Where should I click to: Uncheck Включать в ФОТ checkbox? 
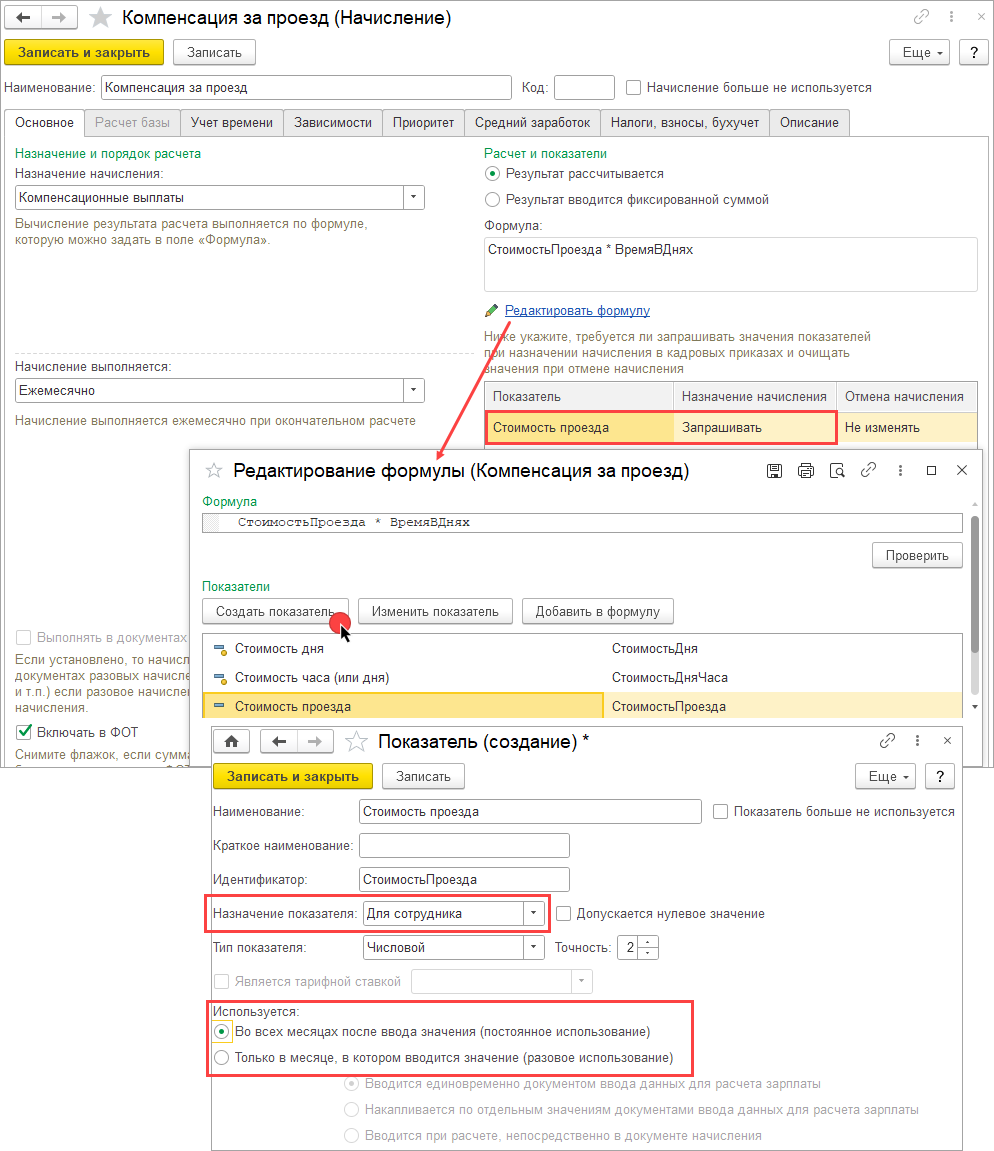coord(23,732)
